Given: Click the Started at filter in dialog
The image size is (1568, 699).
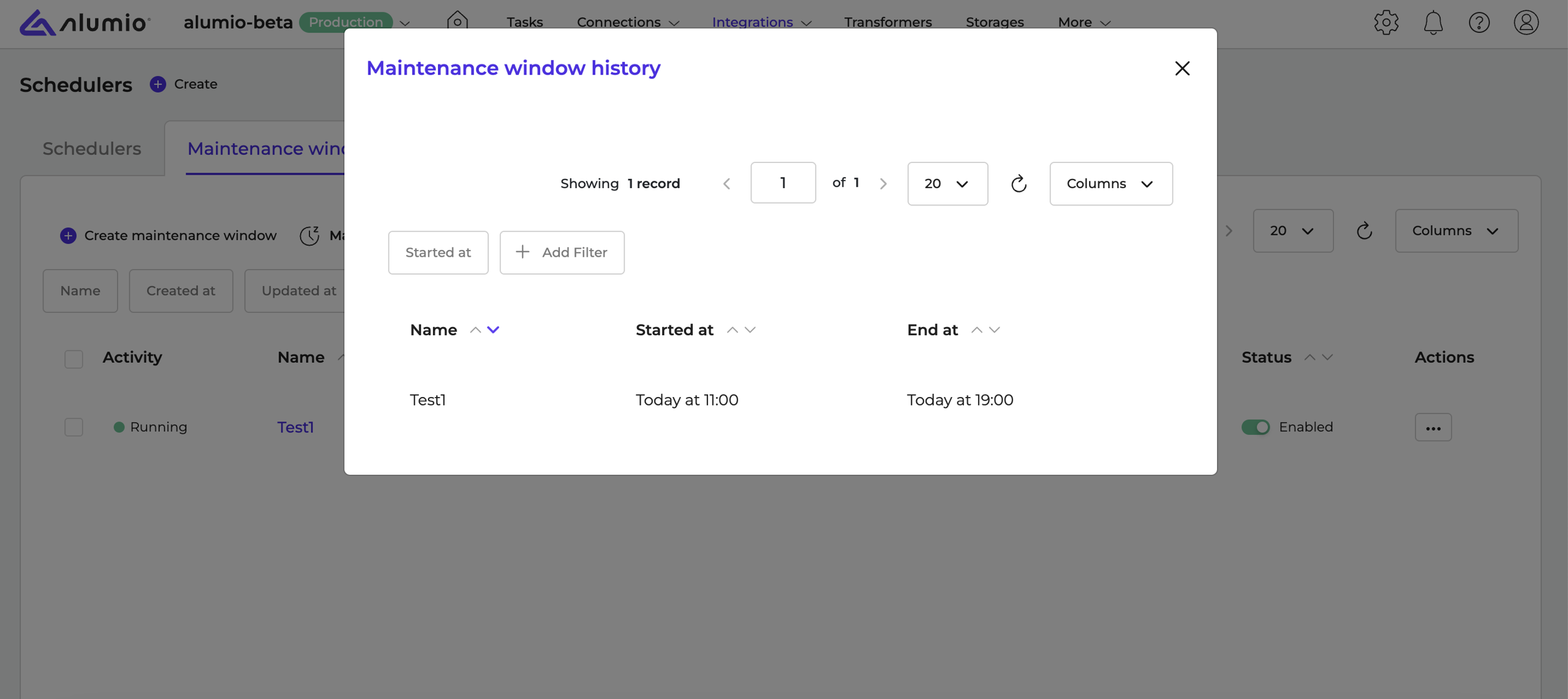Looking at the screenshot, I should 438,252.
